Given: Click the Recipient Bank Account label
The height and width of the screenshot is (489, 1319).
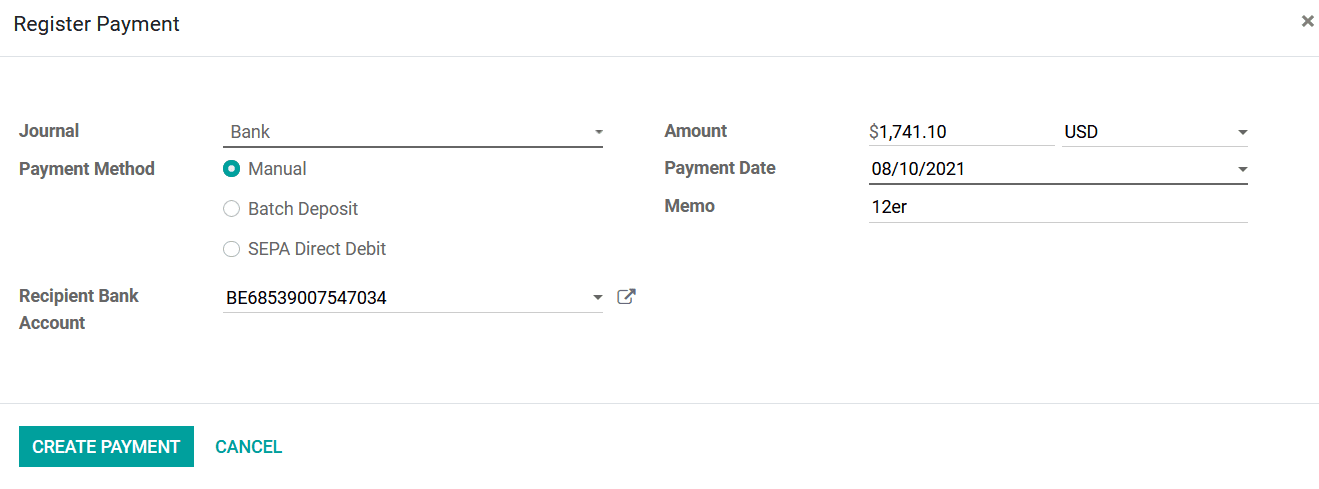Looking at the screenshot, I should click(79, 309).
